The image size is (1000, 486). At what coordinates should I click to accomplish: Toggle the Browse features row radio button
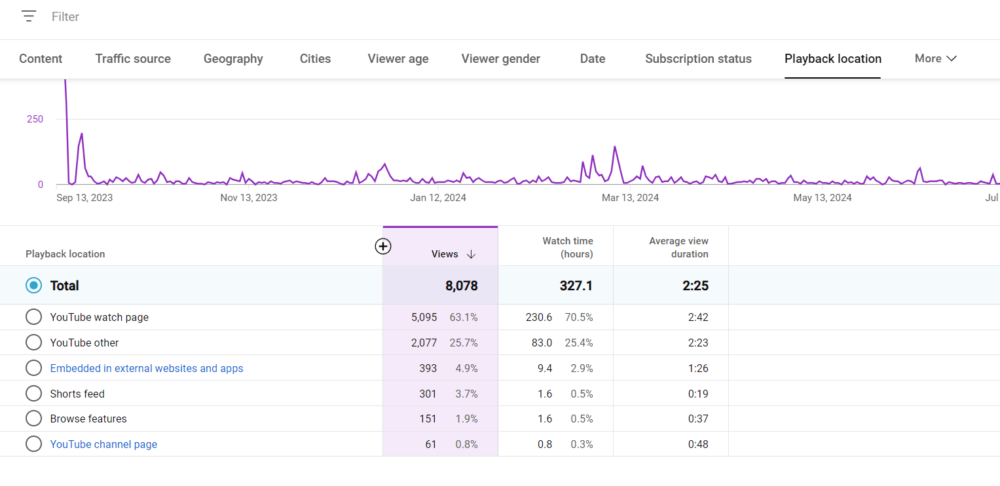pyautogui.click(x=34, y=419)
